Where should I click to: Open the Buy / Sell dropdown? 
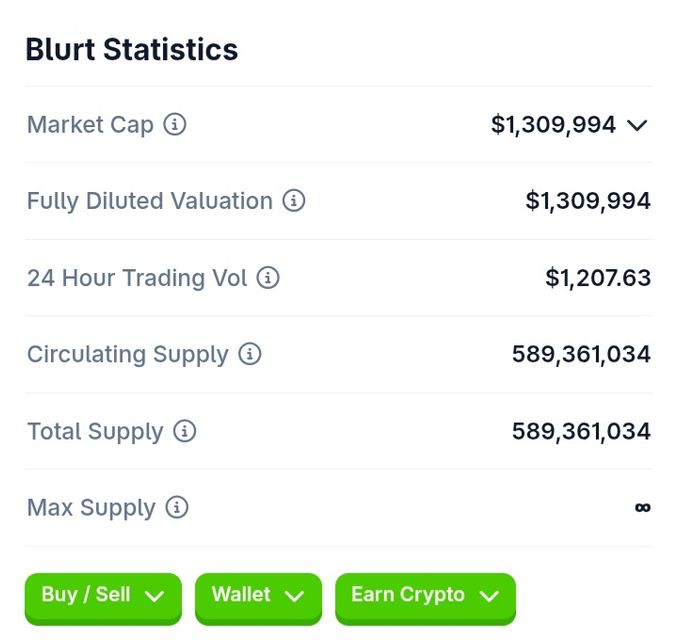coord(103,599)
